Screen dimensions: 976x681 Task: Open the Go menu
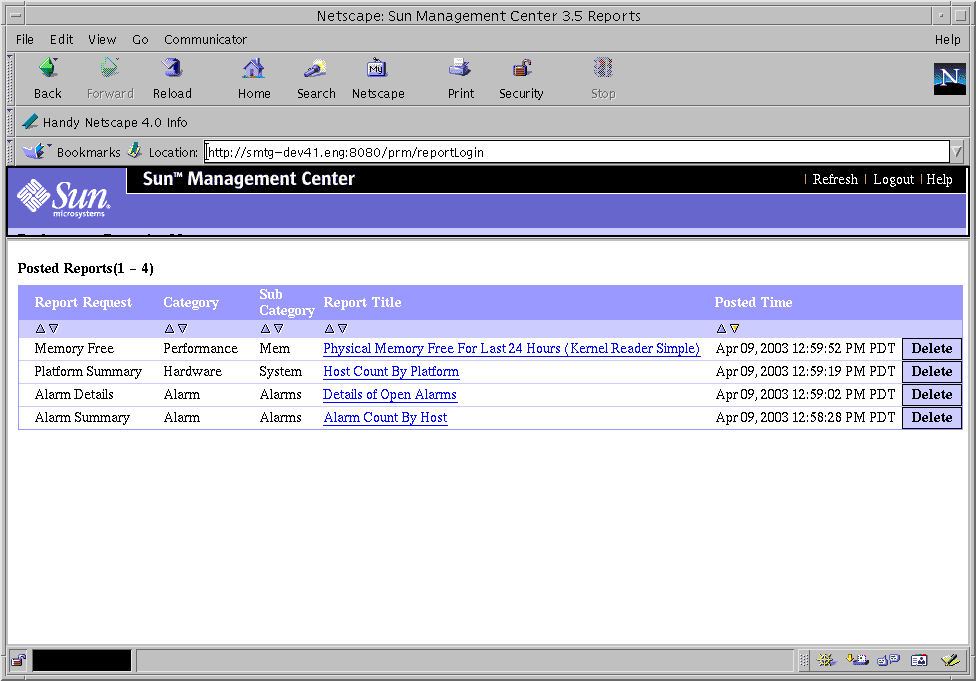(140, 40)
